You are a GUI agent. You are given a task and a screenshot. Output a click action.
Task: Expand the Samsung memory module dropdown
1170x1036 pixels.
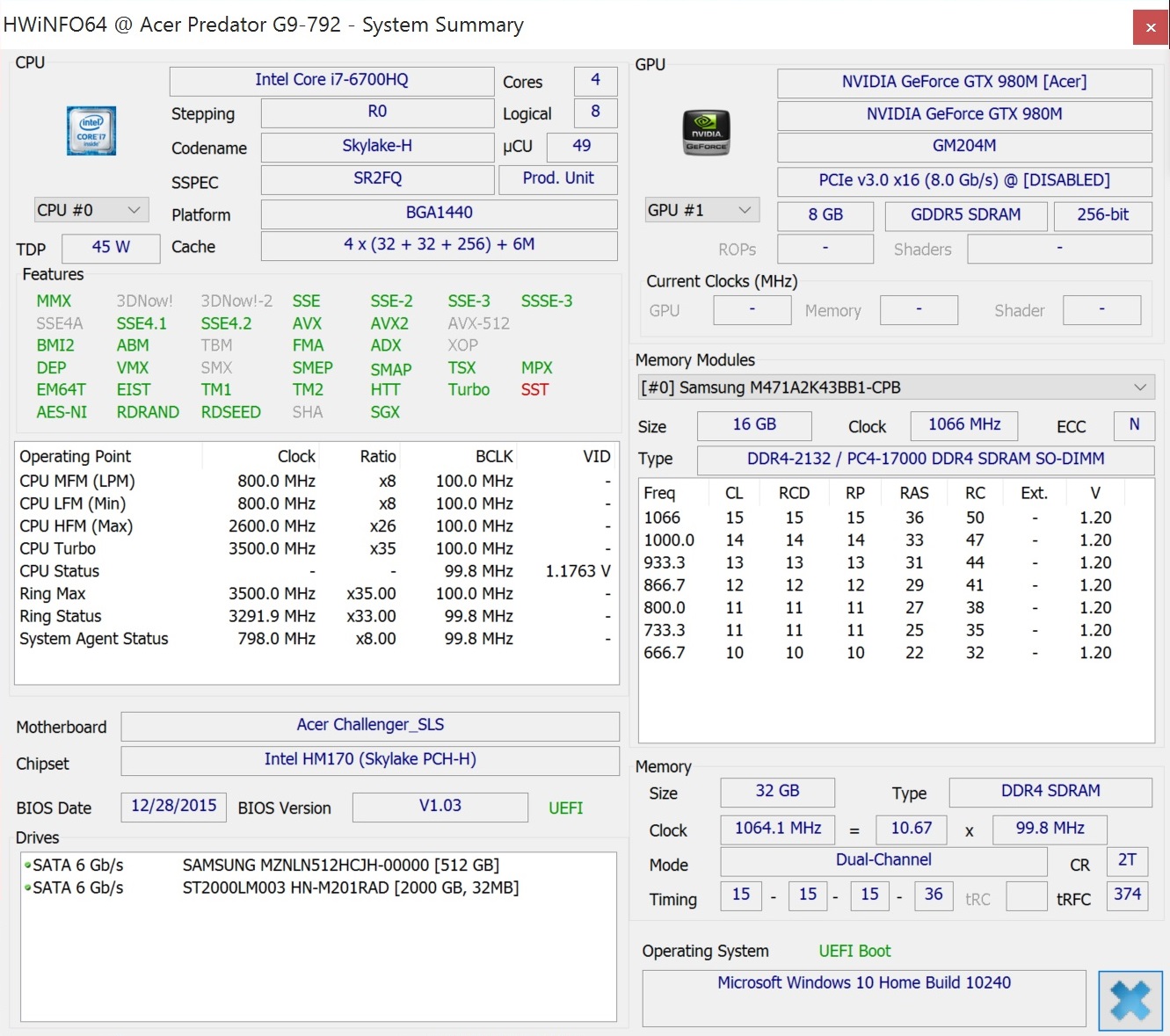tap(897, 388)
